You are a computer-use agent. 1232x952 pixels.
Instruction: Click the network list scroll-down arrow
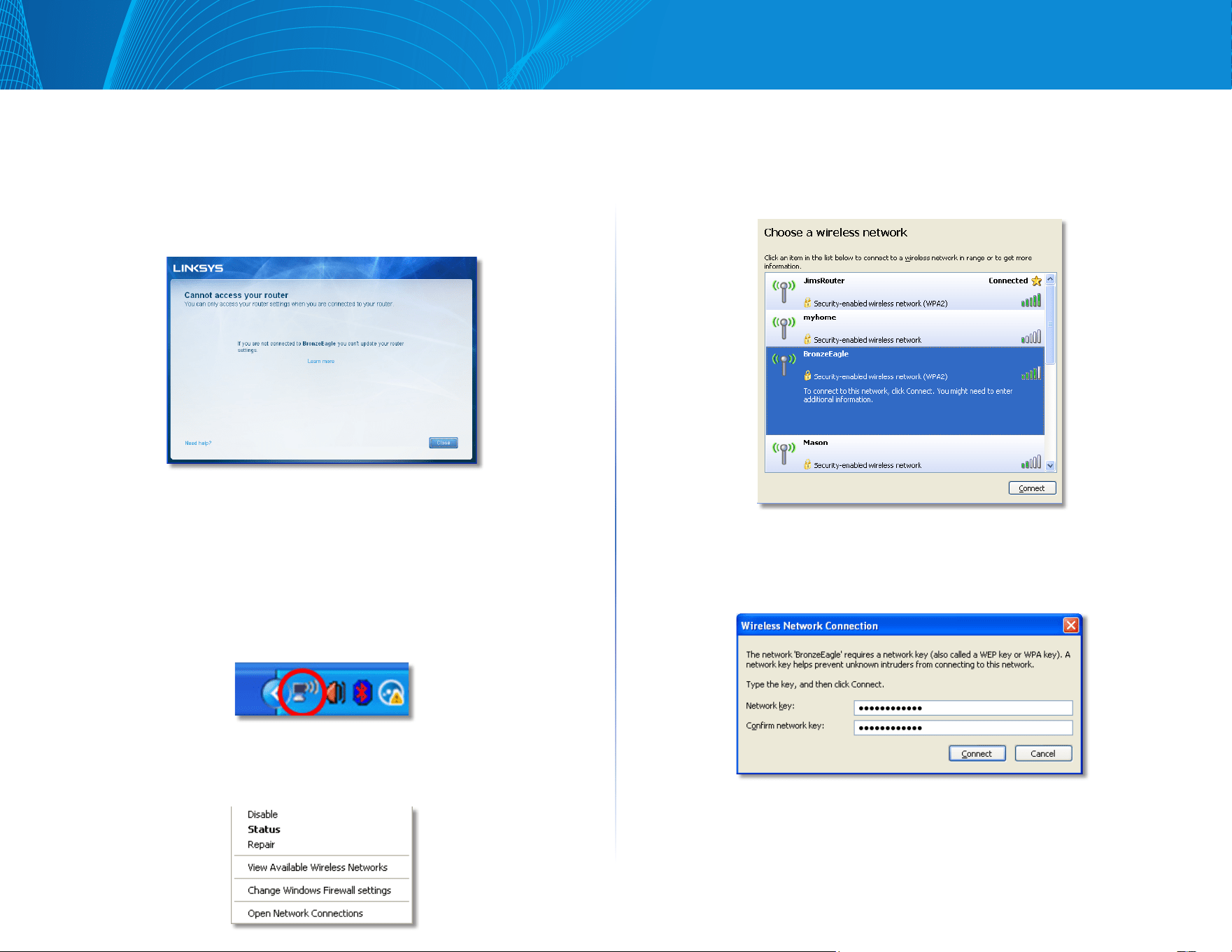1050,466
